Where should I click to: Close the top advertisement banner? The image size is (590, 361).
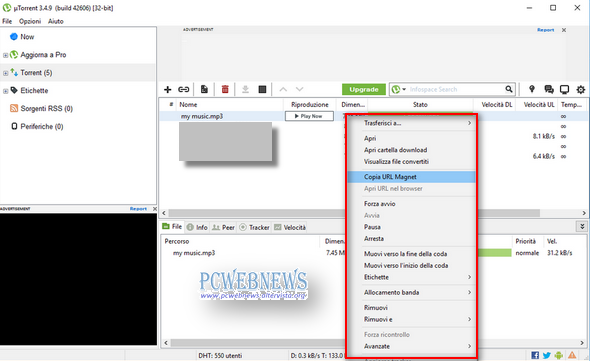tap(564, 30)
